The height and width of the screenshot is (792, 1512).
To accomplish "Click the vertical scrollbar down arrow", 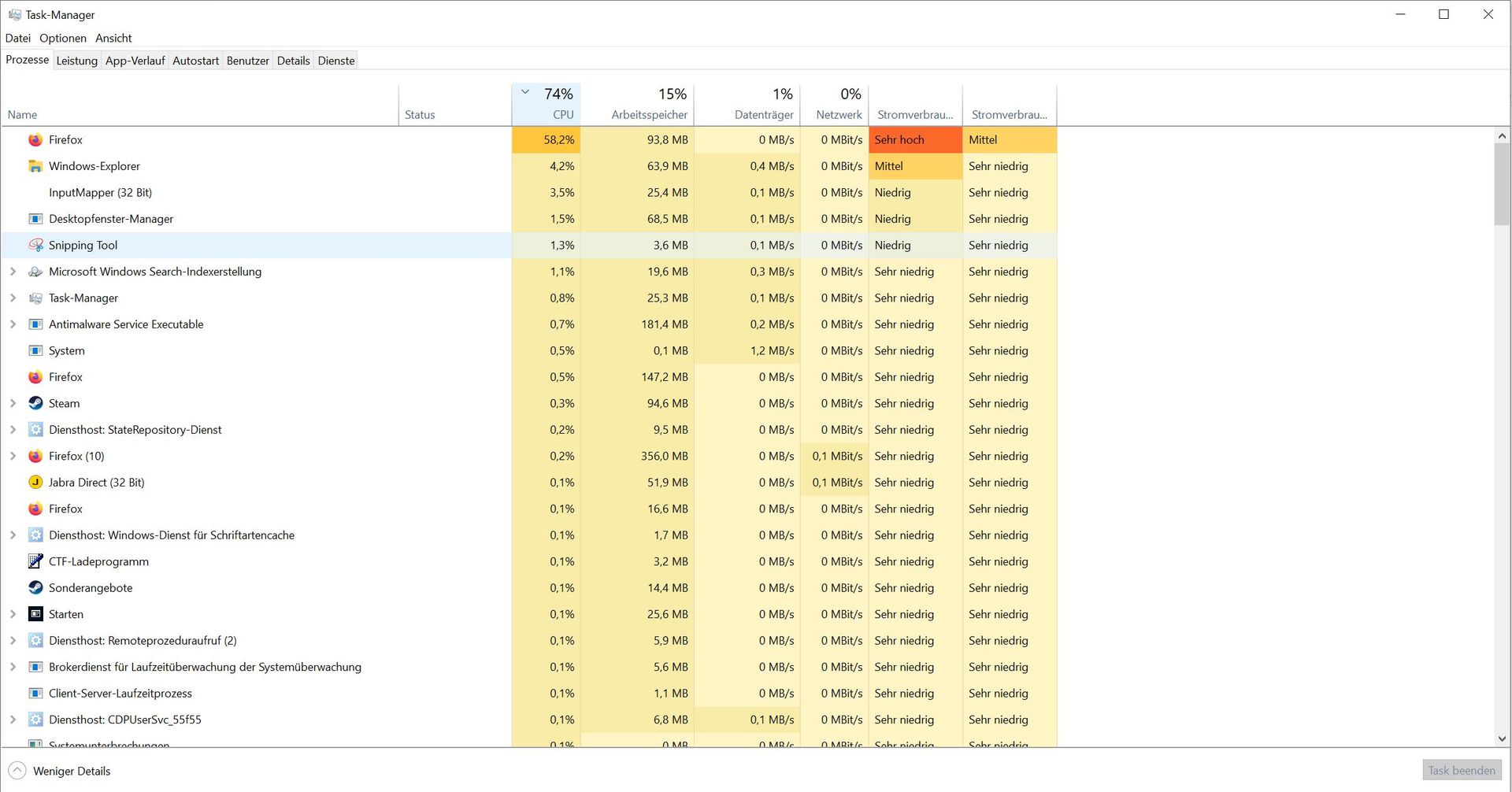I will (x=1502, y=738).
